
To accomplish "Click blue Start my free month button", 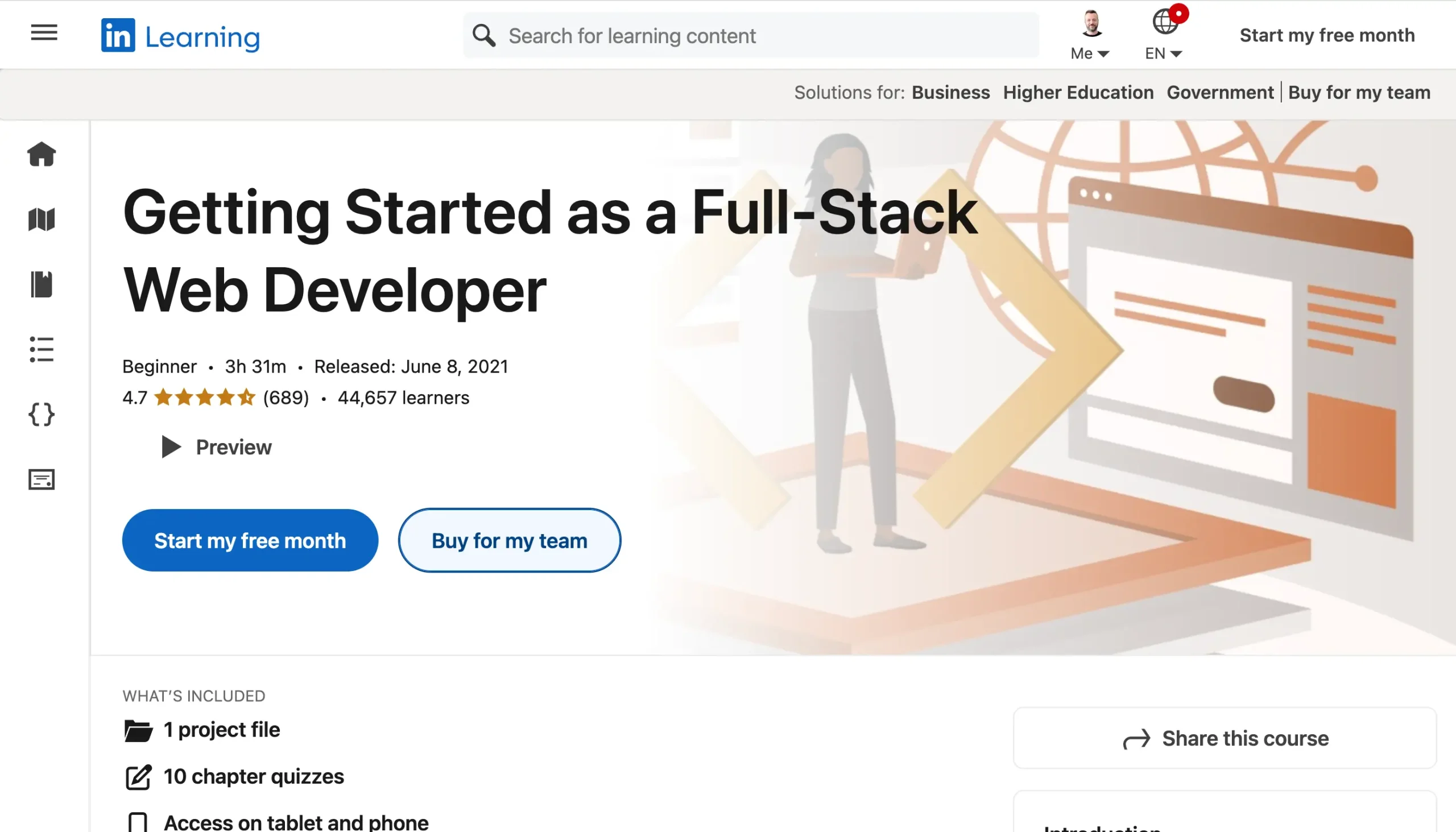I will coord(250,541).
